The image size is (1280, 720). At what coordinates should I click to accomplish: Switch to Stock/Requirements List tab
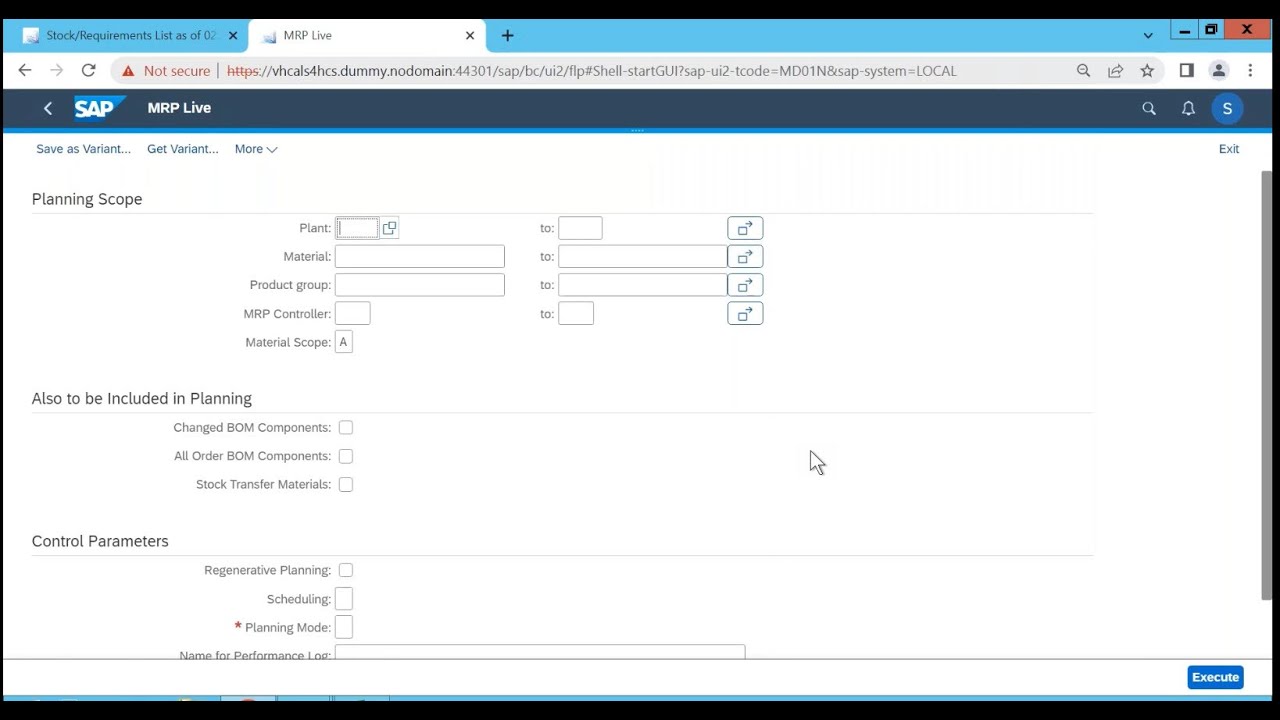pos(130,35)
